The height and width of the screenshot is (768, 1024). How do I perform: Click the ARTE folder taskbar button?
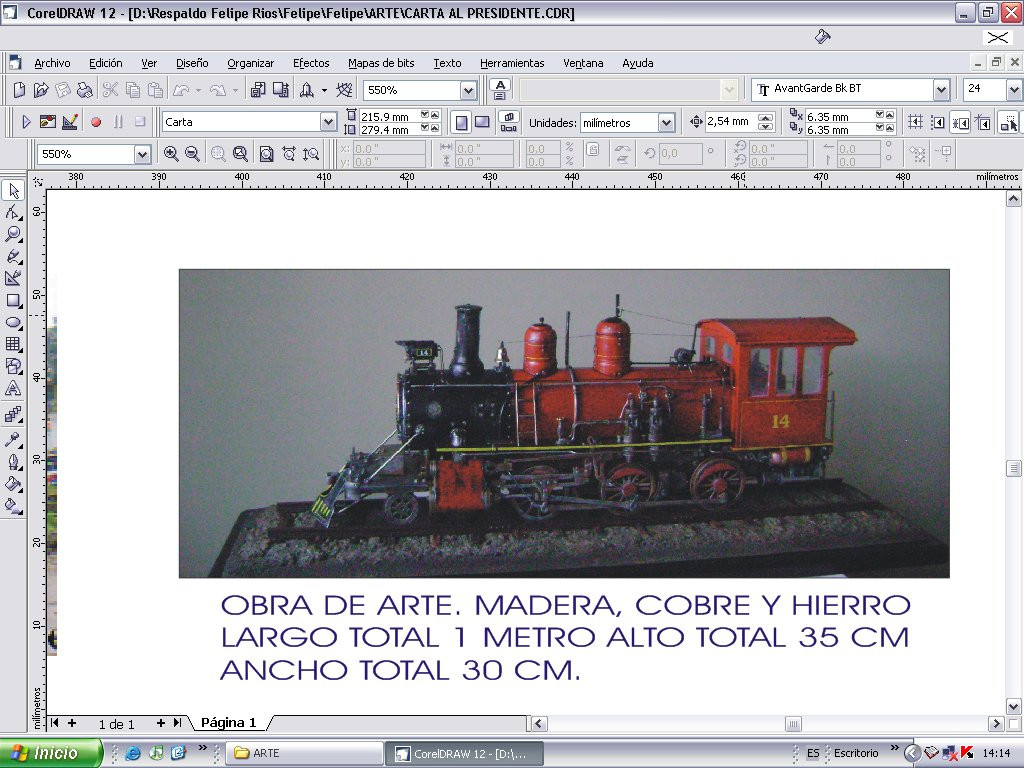[x=304, y=753]
